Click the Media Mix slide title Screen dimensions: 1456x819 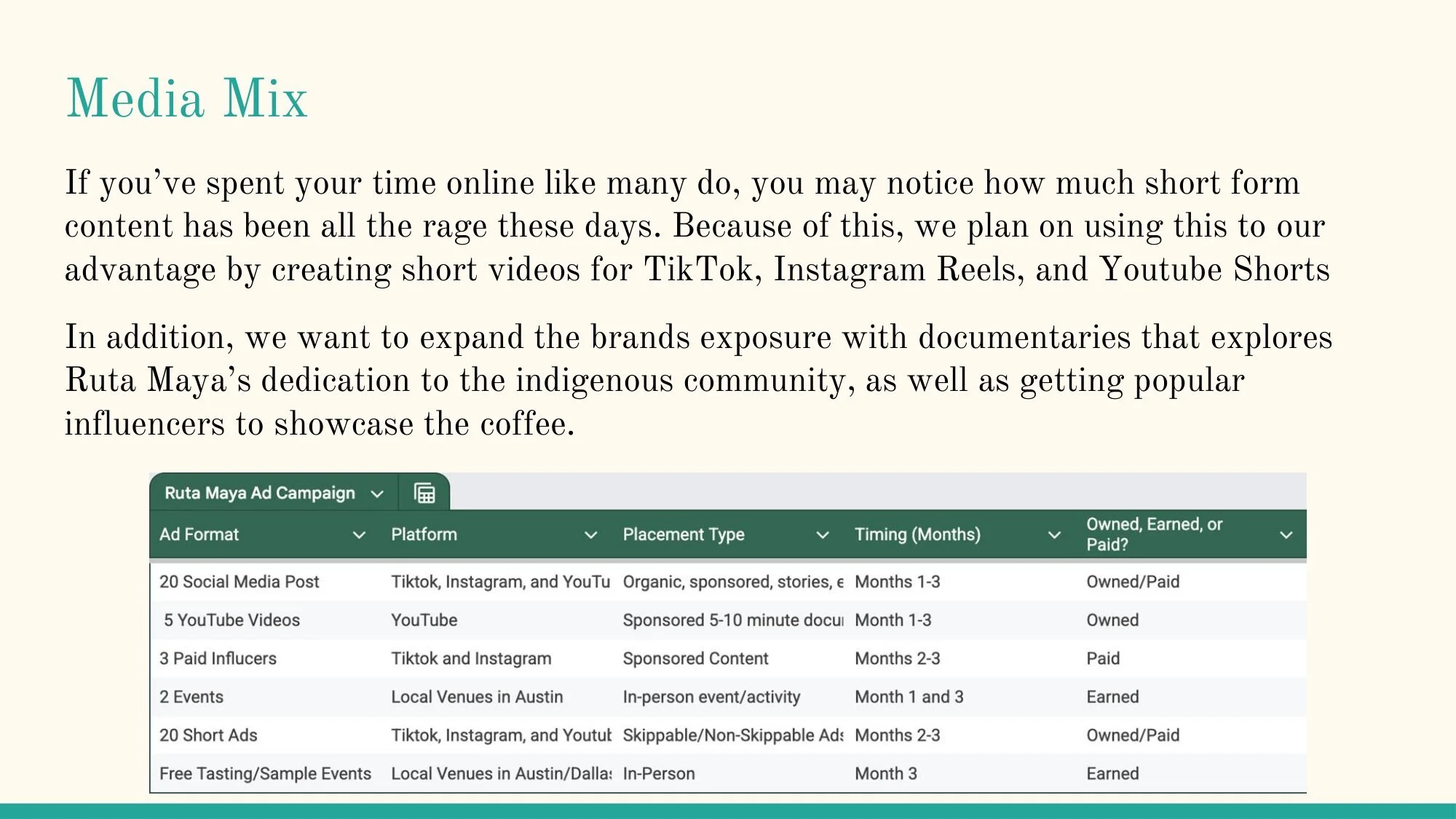click(186, 98)
